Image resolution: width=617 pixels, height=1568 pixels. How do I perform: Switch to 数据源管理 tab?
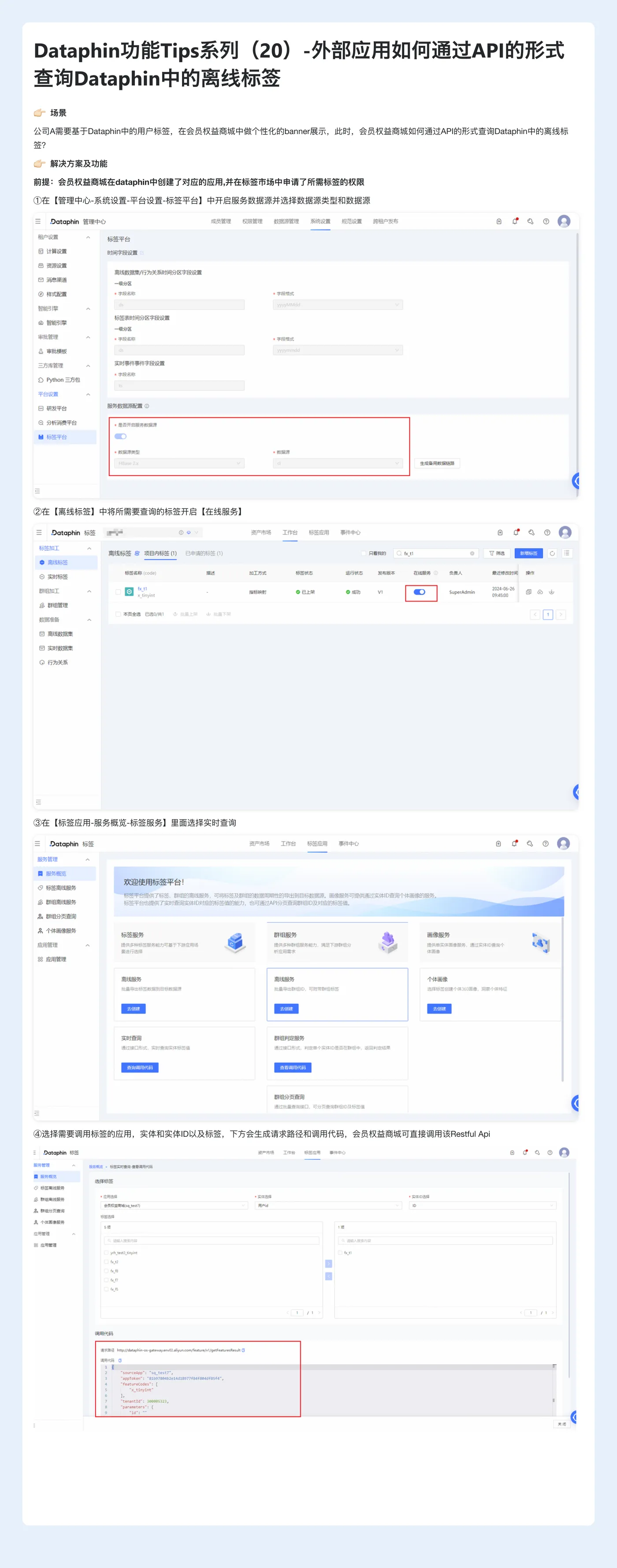[x=286, y=221]
